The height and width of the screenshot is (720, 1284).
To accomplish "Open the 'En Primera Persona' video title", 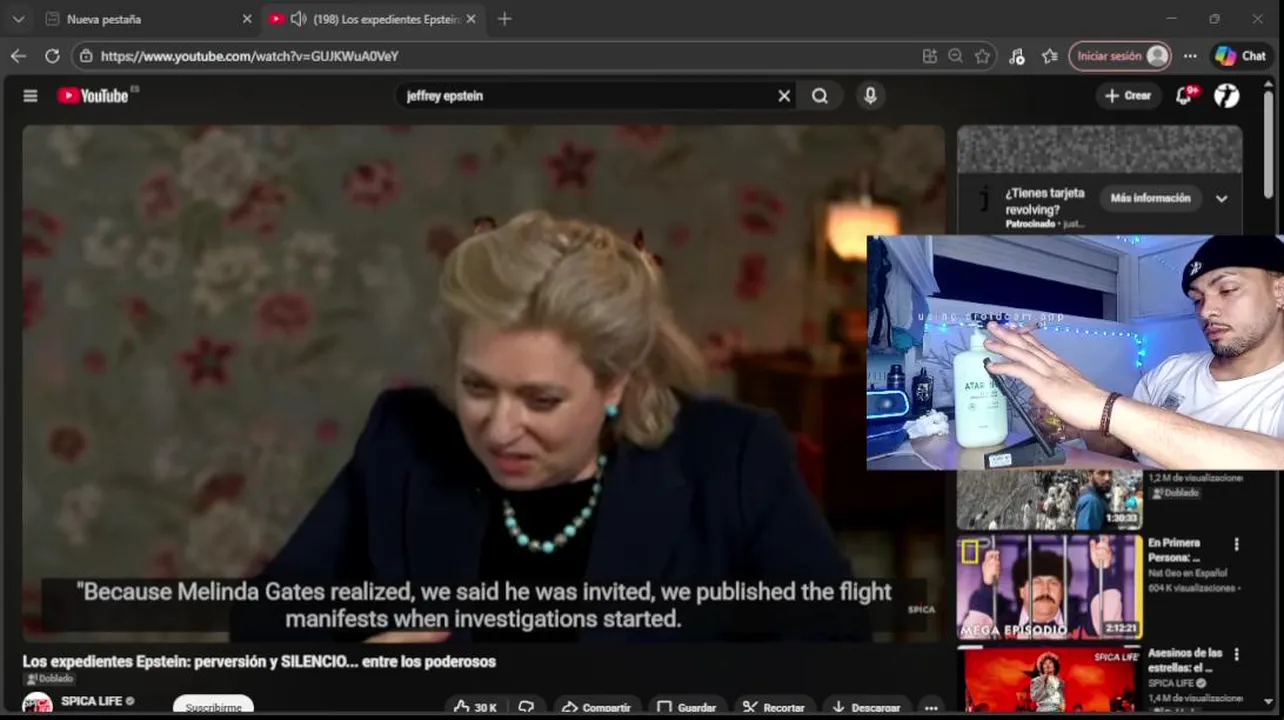I will (1174, 550).
